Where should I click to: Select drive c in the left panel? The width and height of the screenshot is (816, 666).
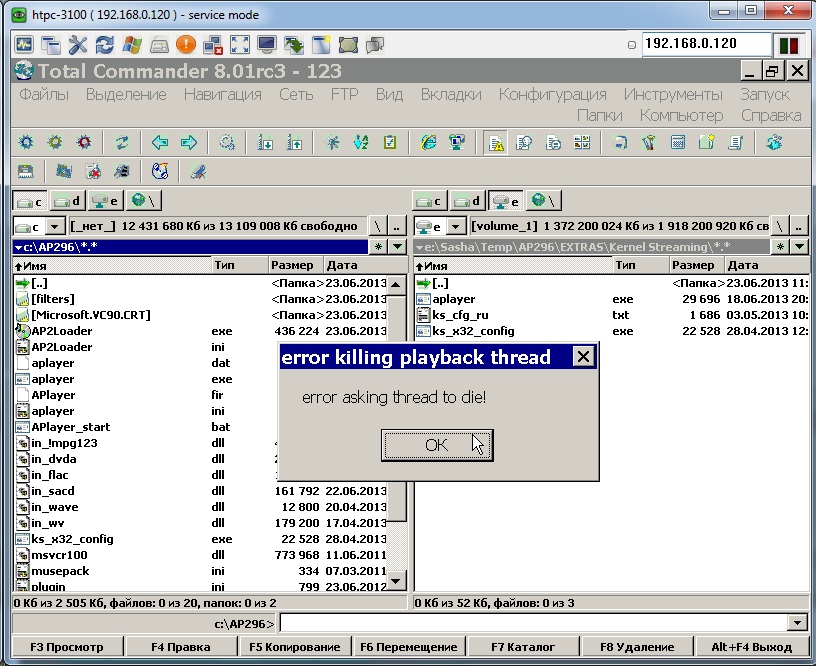(30, 201)
